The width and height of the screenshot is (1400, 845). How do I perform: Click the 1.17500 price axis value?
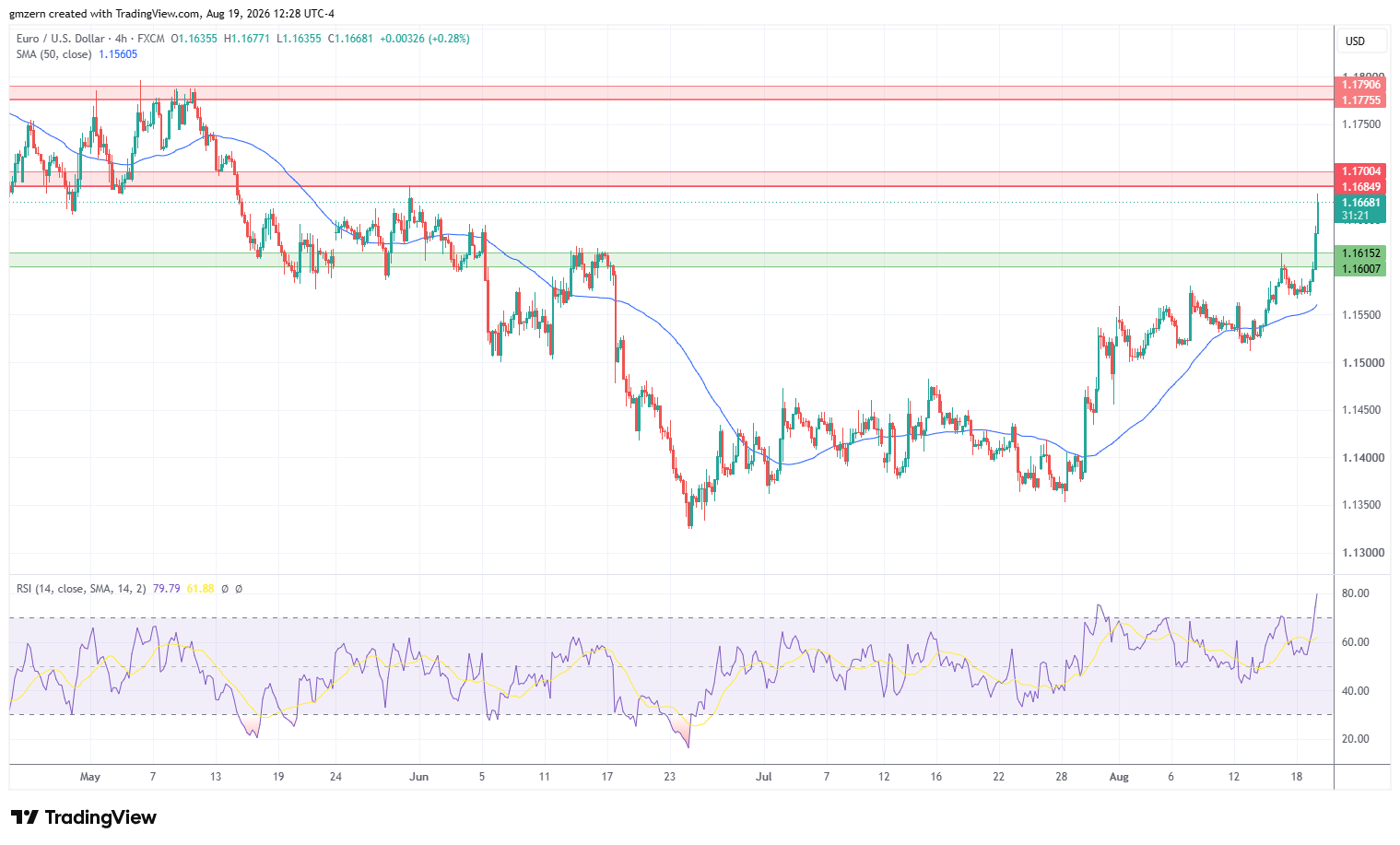coord(1361,124)
